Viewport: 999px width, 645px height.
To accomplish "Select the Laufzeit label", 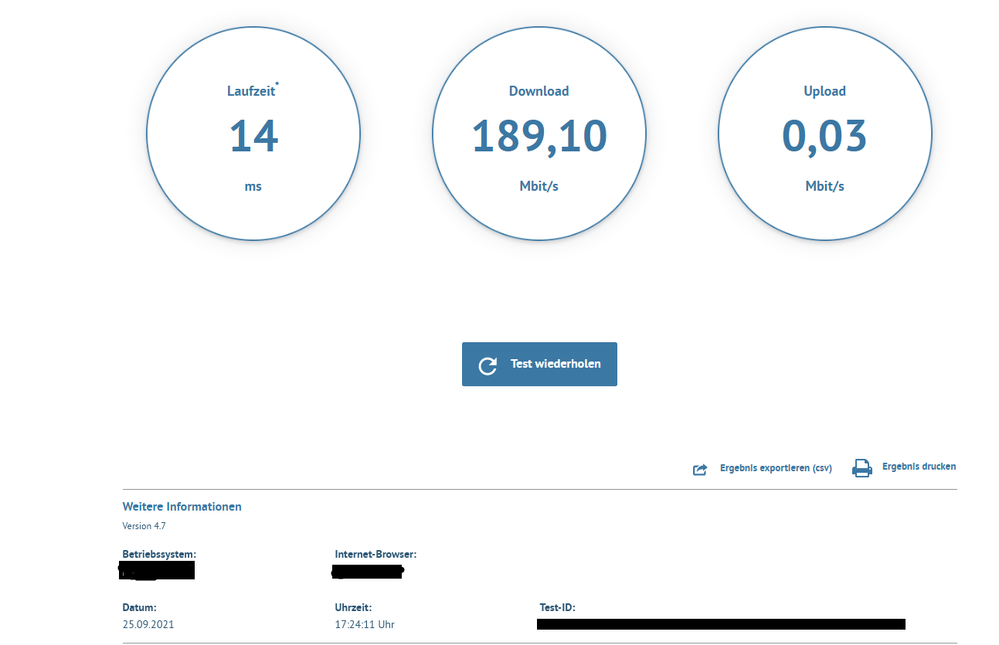I will (x=251, y=91).
